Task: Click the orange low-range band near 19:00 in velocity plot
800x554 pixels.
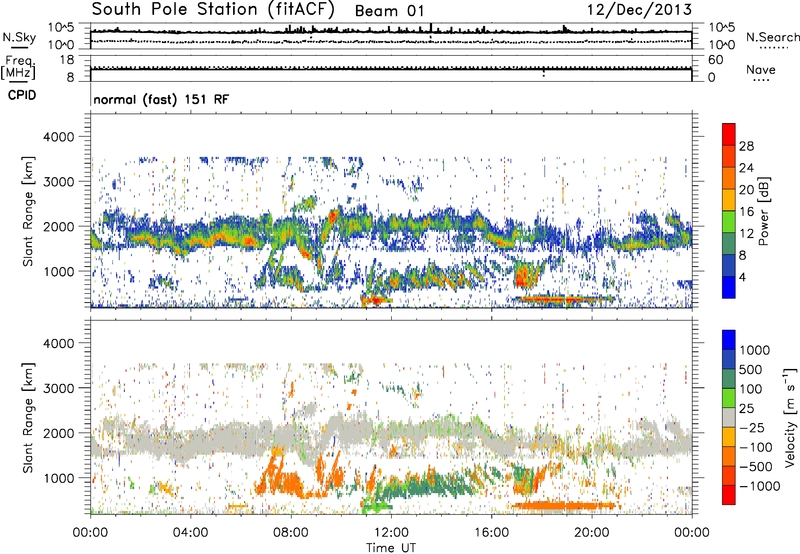Action: 564,506
